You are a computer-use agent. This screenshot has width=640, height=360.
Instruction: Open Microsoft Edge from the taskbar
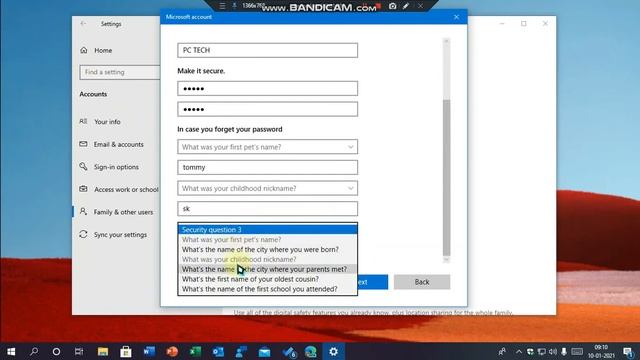pyautogui.click(x=311, y=351)
